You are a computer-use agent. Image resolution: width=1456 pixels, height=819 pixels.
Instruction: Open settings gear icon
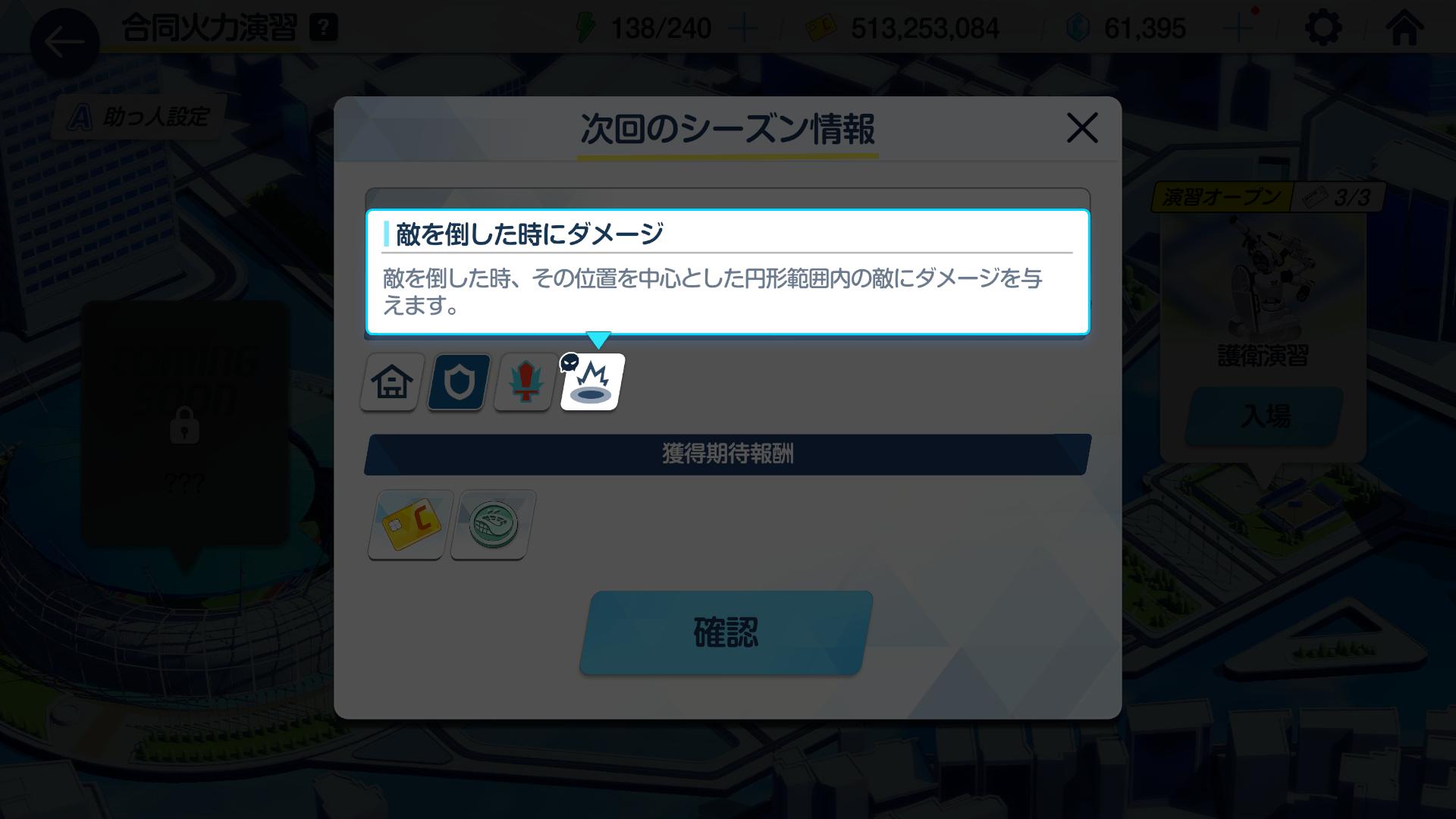(1323, 28)
